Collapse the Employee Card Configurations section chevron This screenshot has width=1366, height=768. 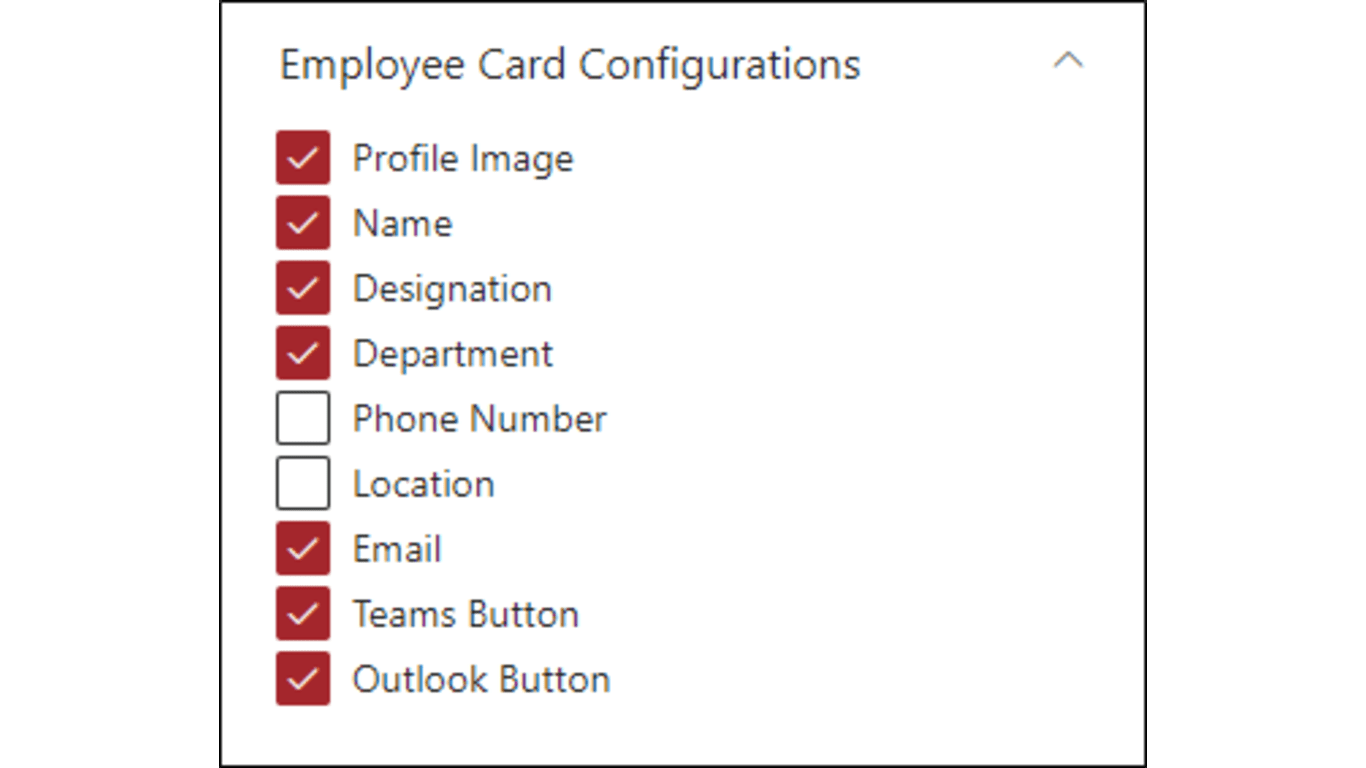[x=1068, y=62]
